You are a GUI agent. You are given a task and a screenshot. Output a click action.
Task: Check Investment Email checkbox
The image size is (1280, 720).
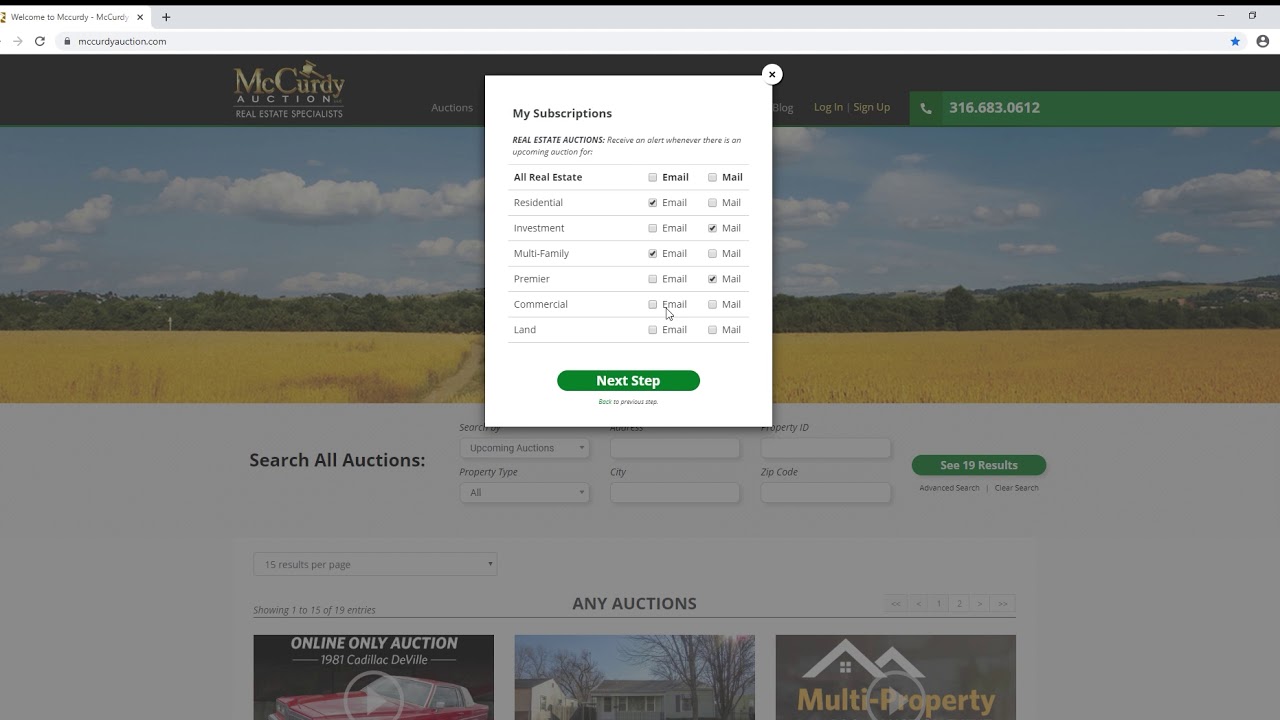653,228
